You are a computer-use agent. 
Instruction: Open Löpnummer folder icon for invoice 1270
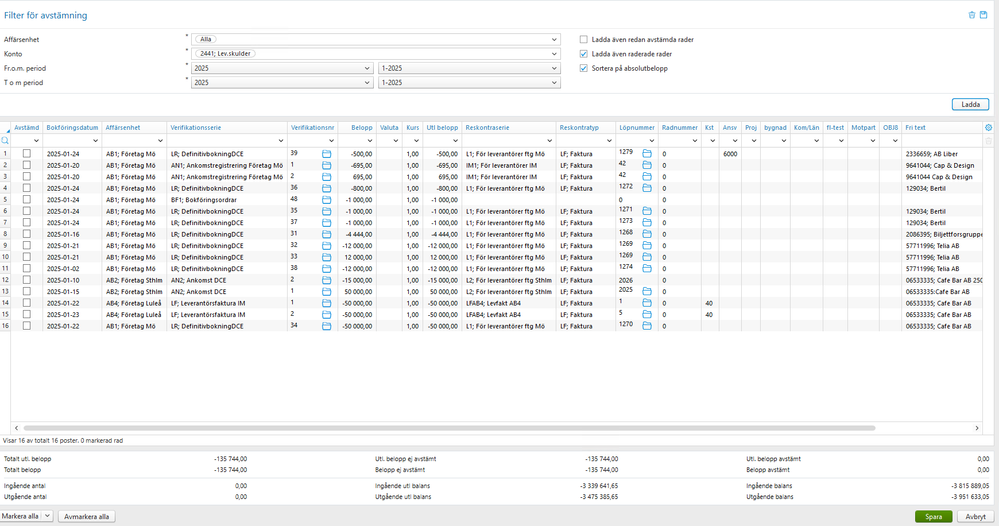pyautogui.click(x=647, y=326)
